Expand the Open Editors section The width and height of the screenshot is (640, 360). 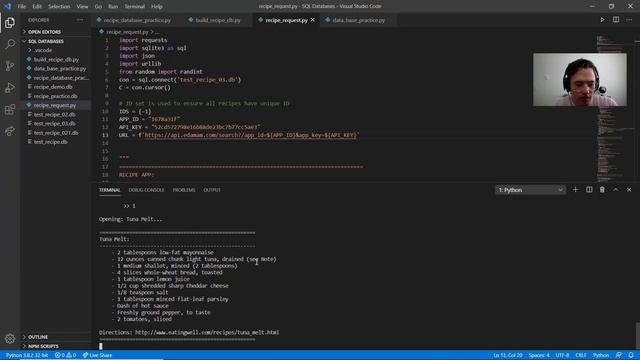tap(44, 32)
